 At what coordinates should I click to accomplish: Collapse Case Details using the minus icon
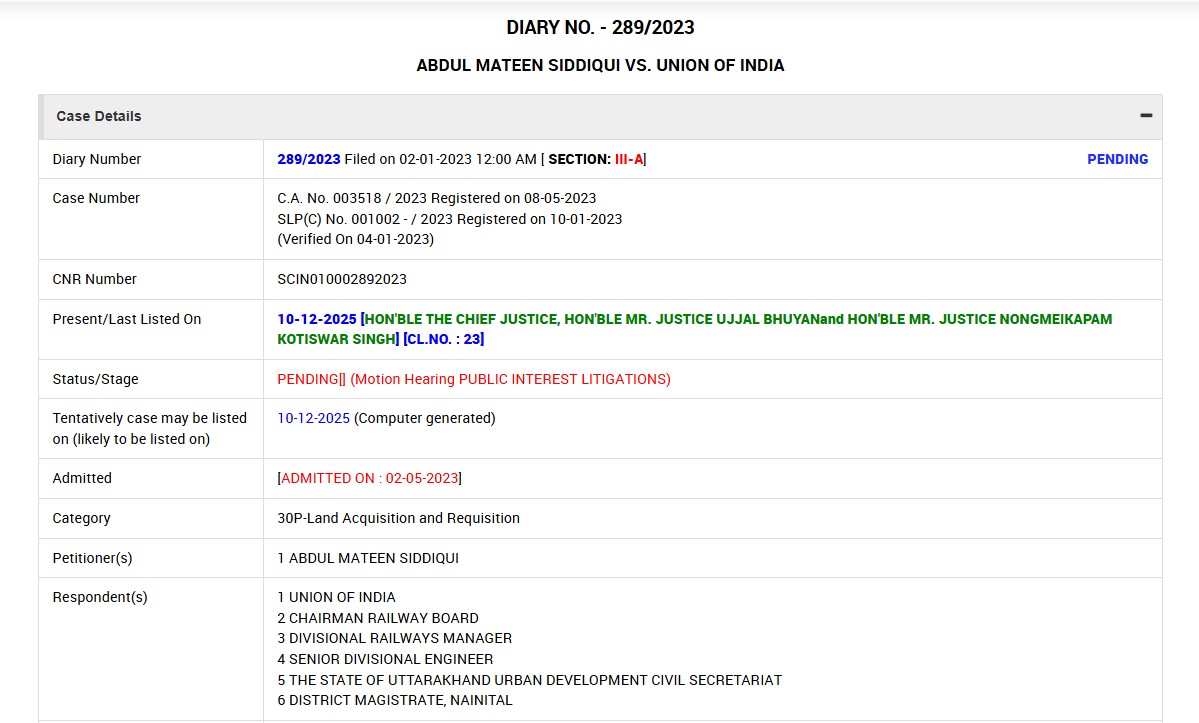(1146, 116)
